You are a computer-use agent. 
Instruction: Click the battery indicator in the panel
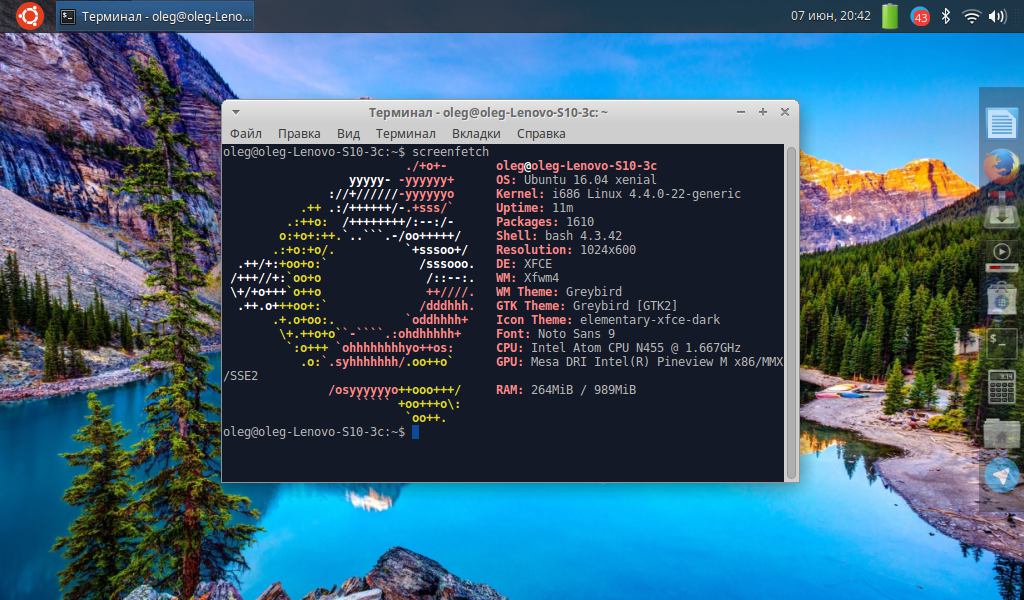890,16
